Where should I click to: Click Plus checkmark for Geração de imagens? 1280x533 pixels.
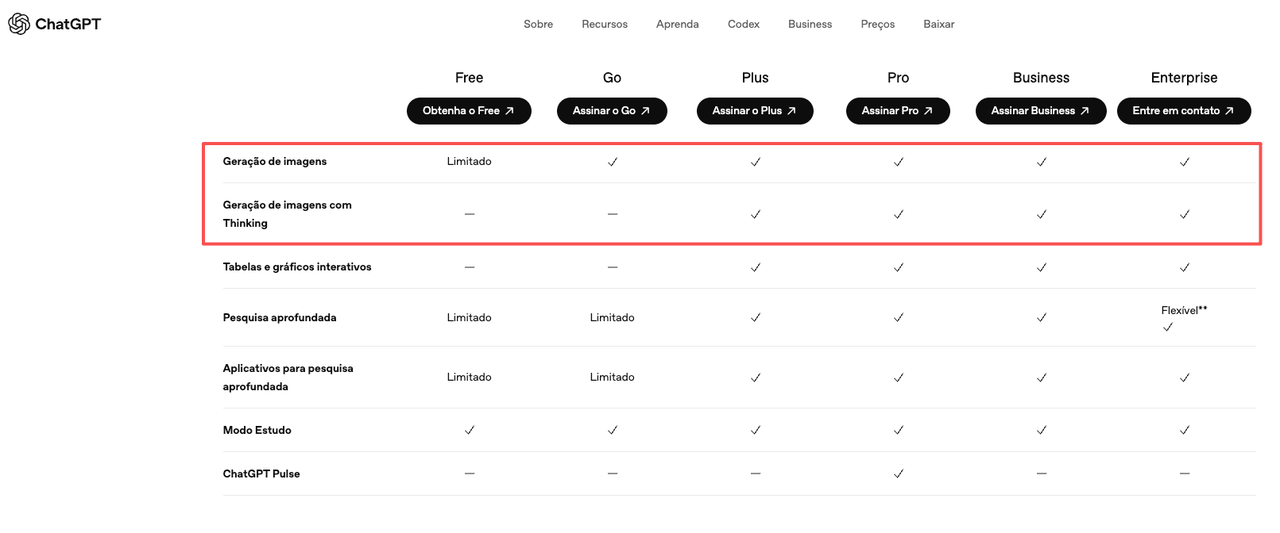[755, 161]
